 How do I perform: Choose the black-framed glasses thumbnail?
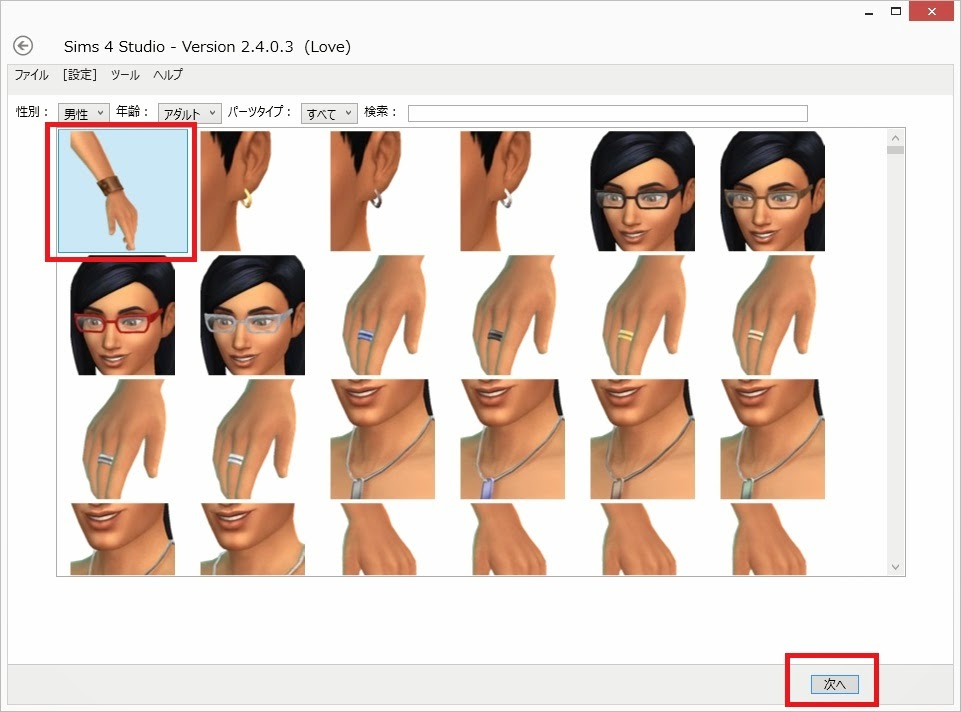(642, 191)
